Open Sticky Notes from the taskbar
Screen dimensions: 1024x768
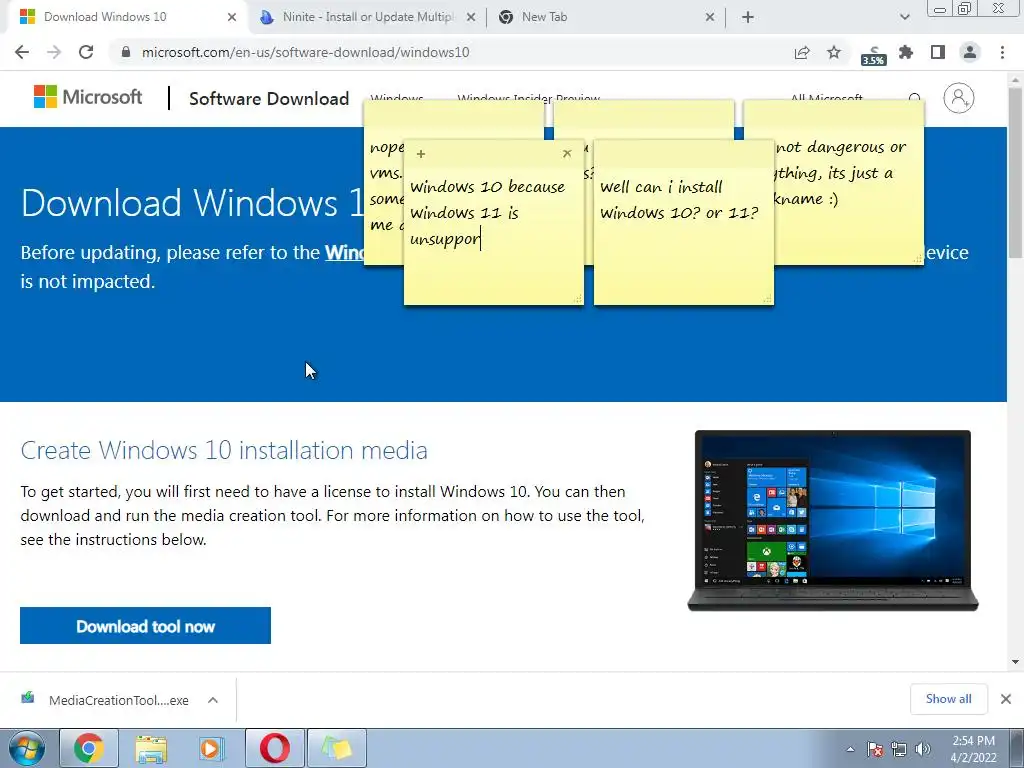[336, 748]
